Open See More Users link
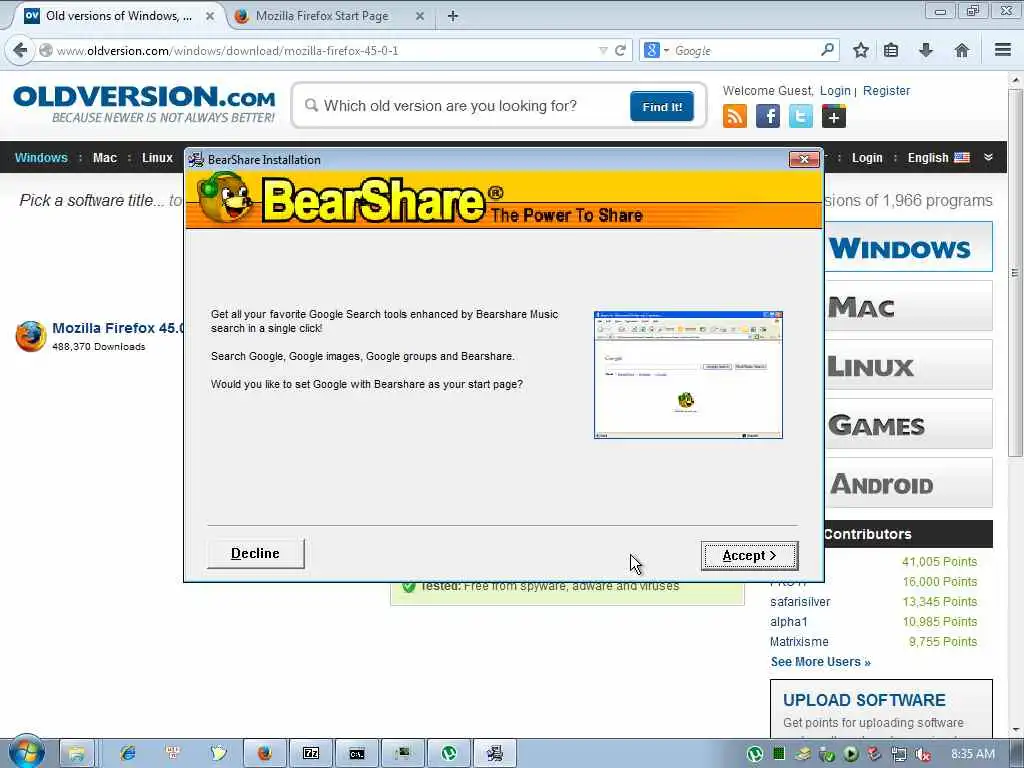The image size is (1024, 768). [820, 662]
